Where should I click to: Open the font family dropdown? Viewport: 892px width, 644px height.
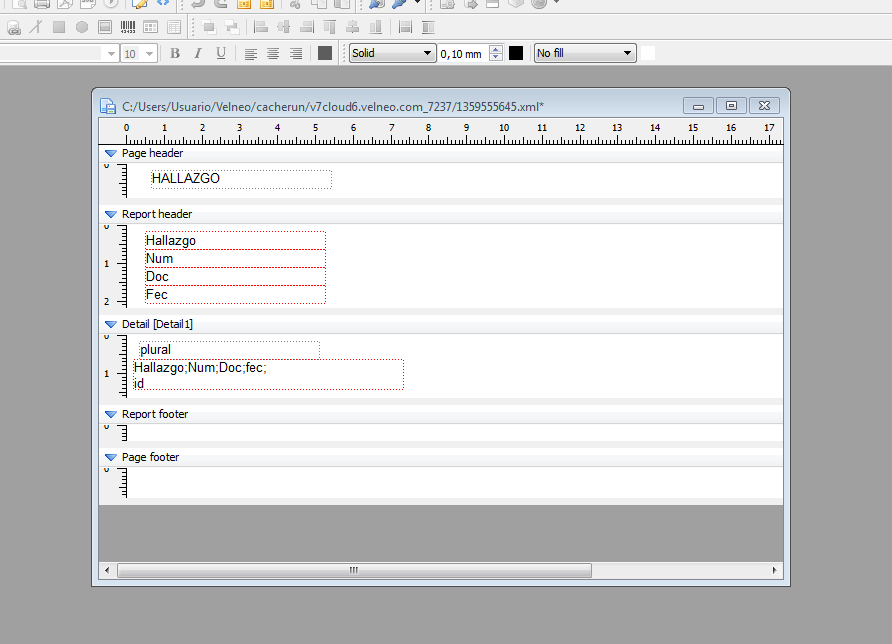pos(111,53)
